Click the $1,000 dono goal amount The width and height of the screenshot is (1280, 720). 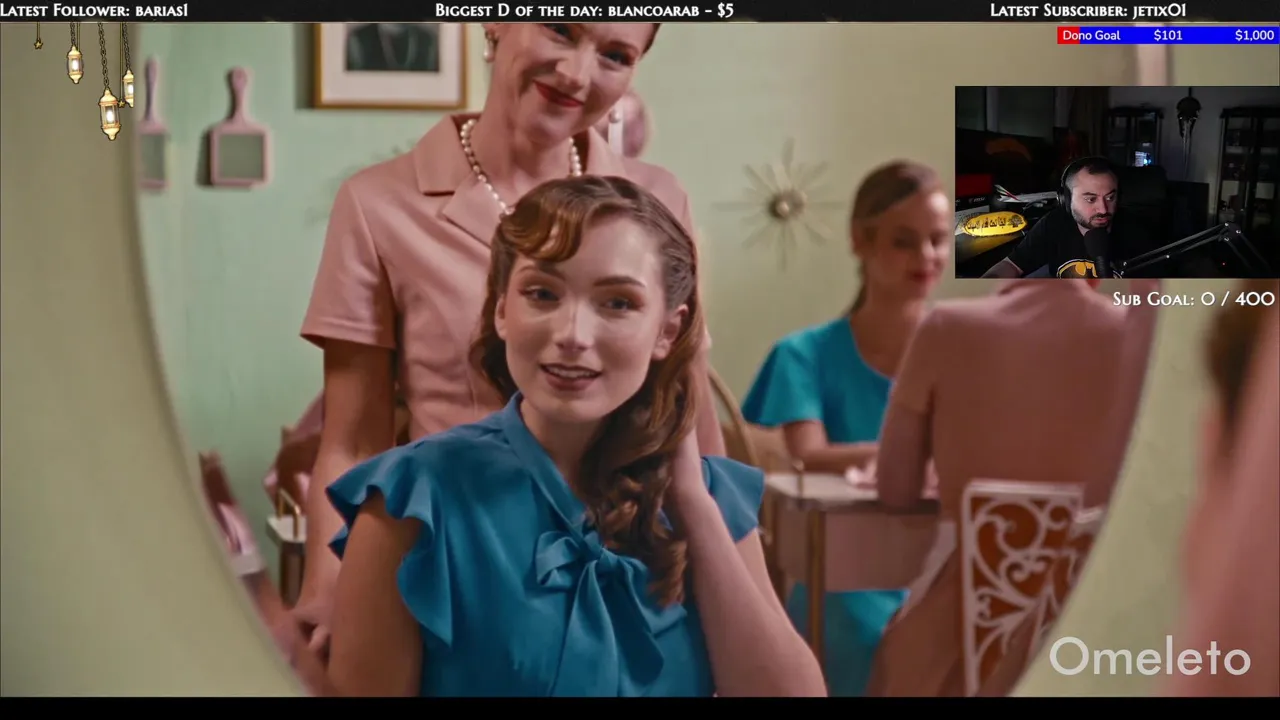(x=1254, y=35)
